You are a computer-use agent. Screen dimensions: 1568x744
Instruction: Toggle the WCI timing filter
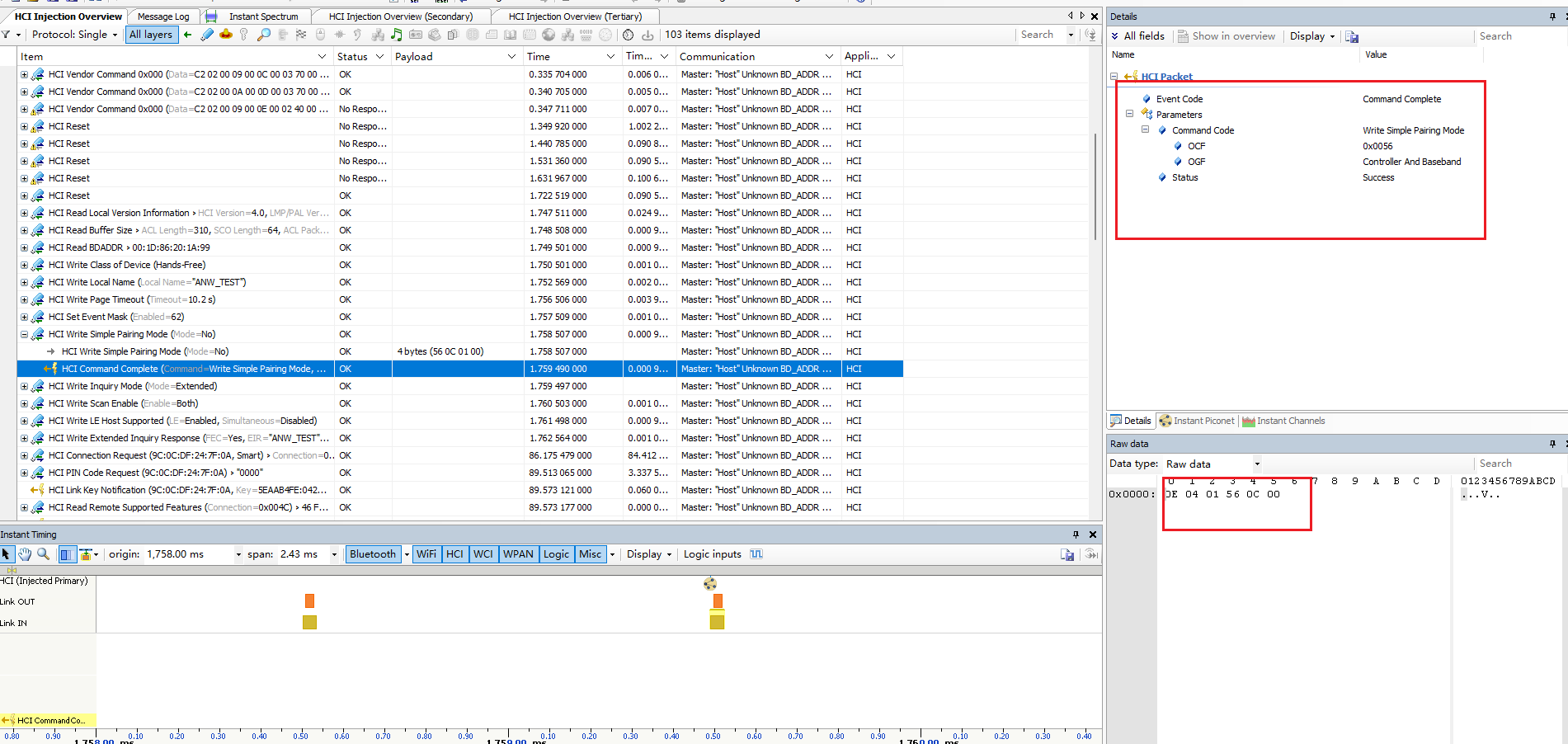tap(483, 554)
